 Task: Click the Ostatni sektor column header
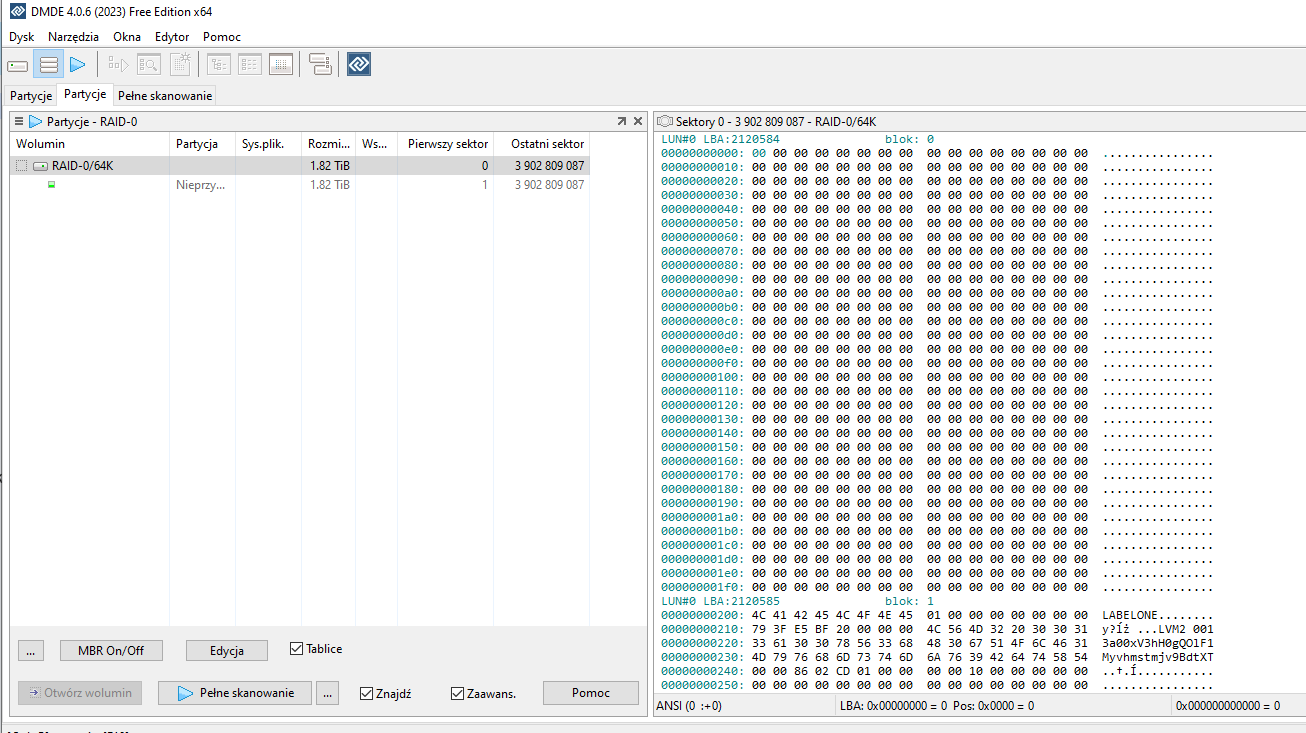542,144
